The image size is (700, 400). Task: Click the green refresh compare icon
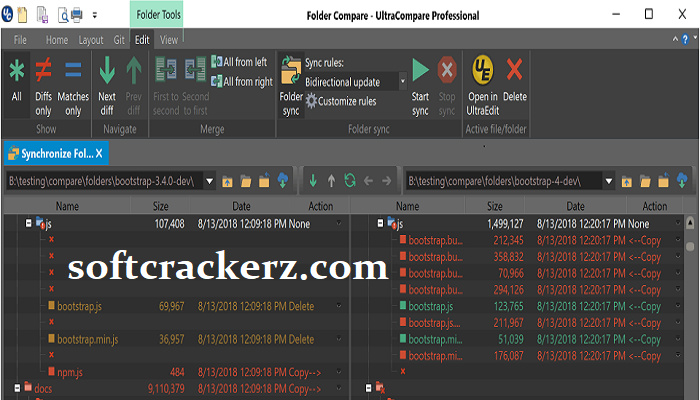click(350, 181)
